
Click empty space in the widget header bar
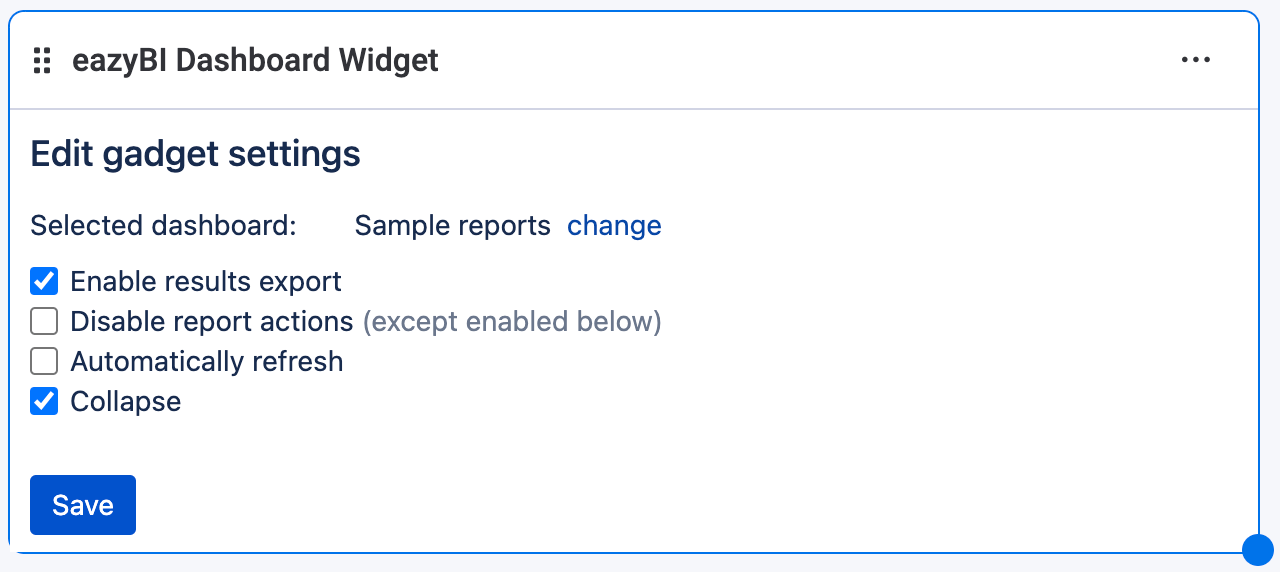tap(800, 60)
